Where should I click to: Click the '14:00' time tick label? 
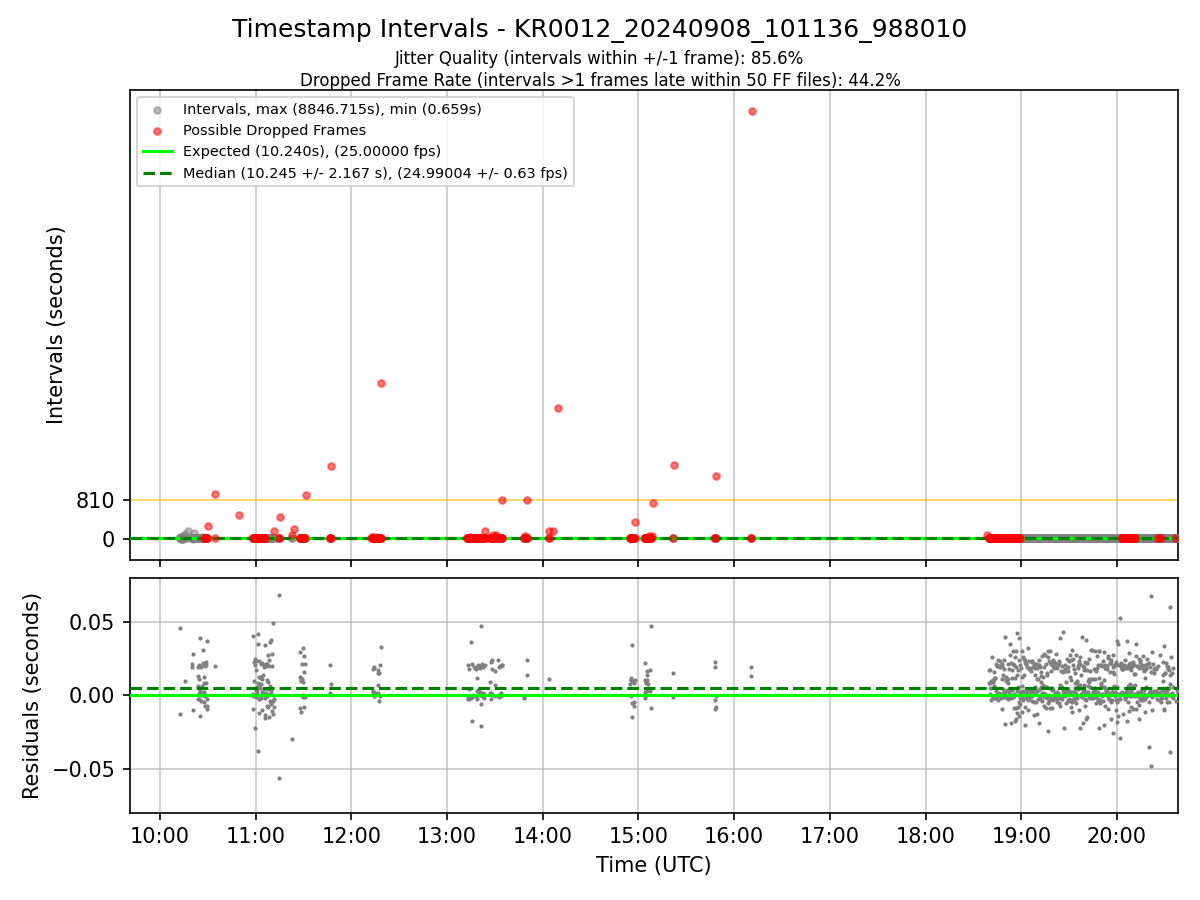pos(543,835)
